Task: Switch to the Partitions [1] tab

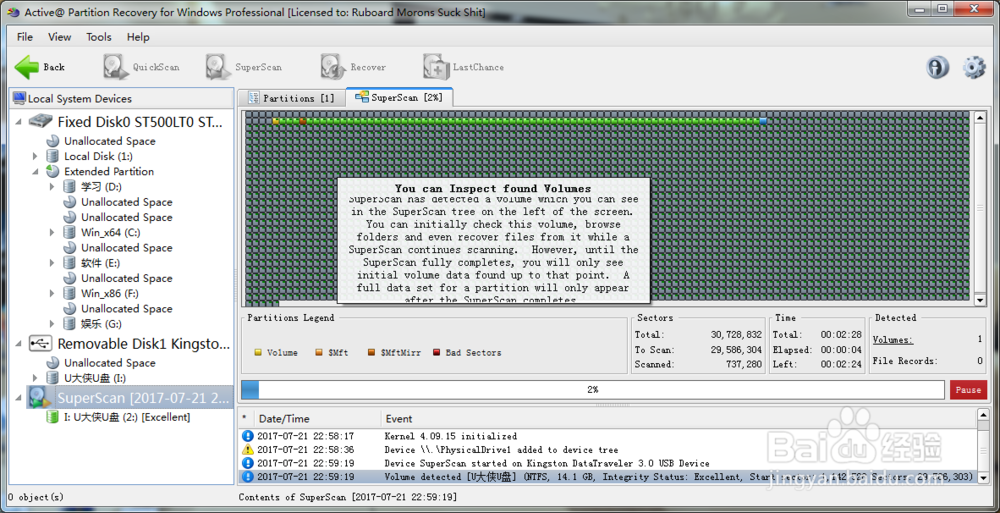Action: [x=291, y=98]
